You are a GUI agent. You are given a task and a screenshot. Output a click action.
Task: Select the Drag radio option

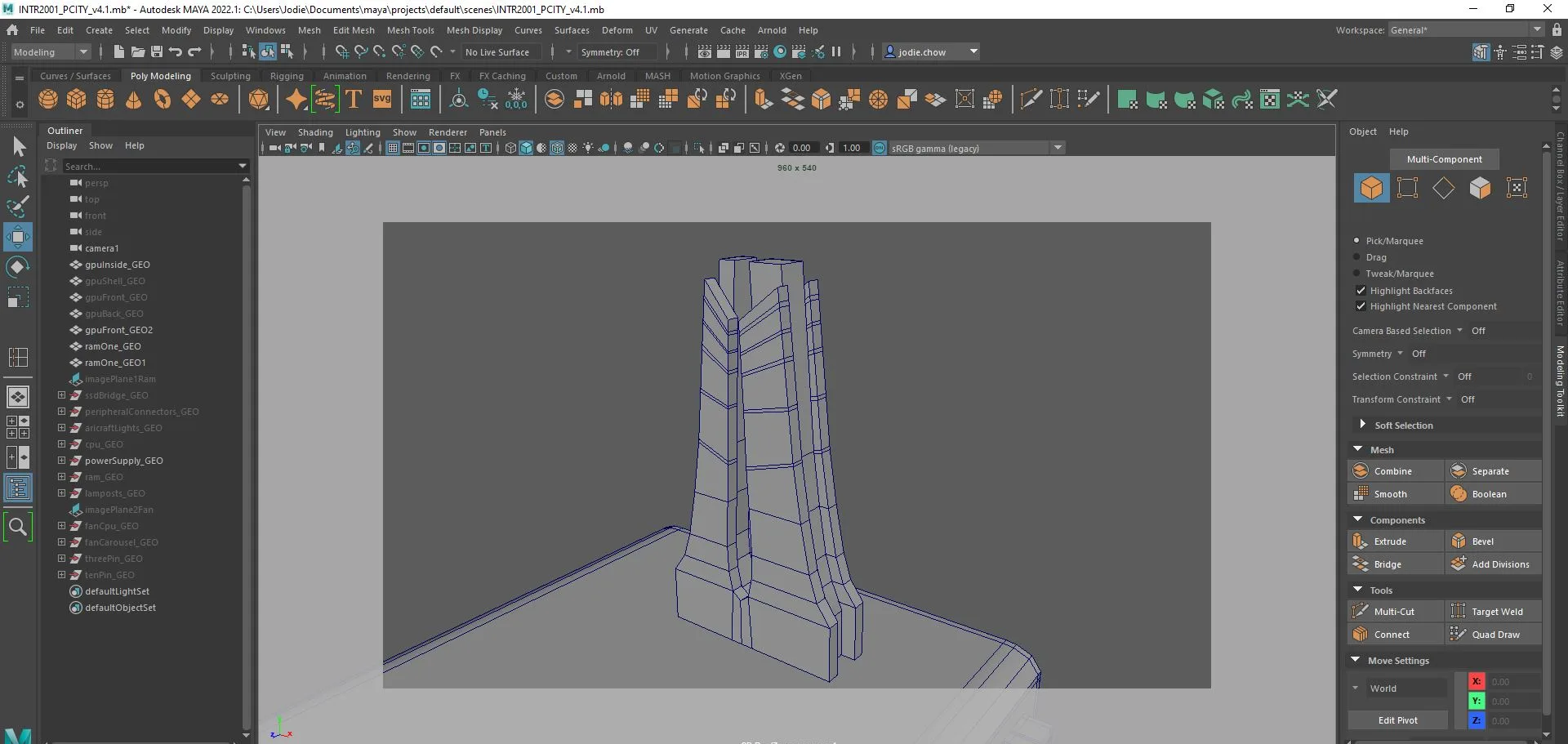(1356, 257)
